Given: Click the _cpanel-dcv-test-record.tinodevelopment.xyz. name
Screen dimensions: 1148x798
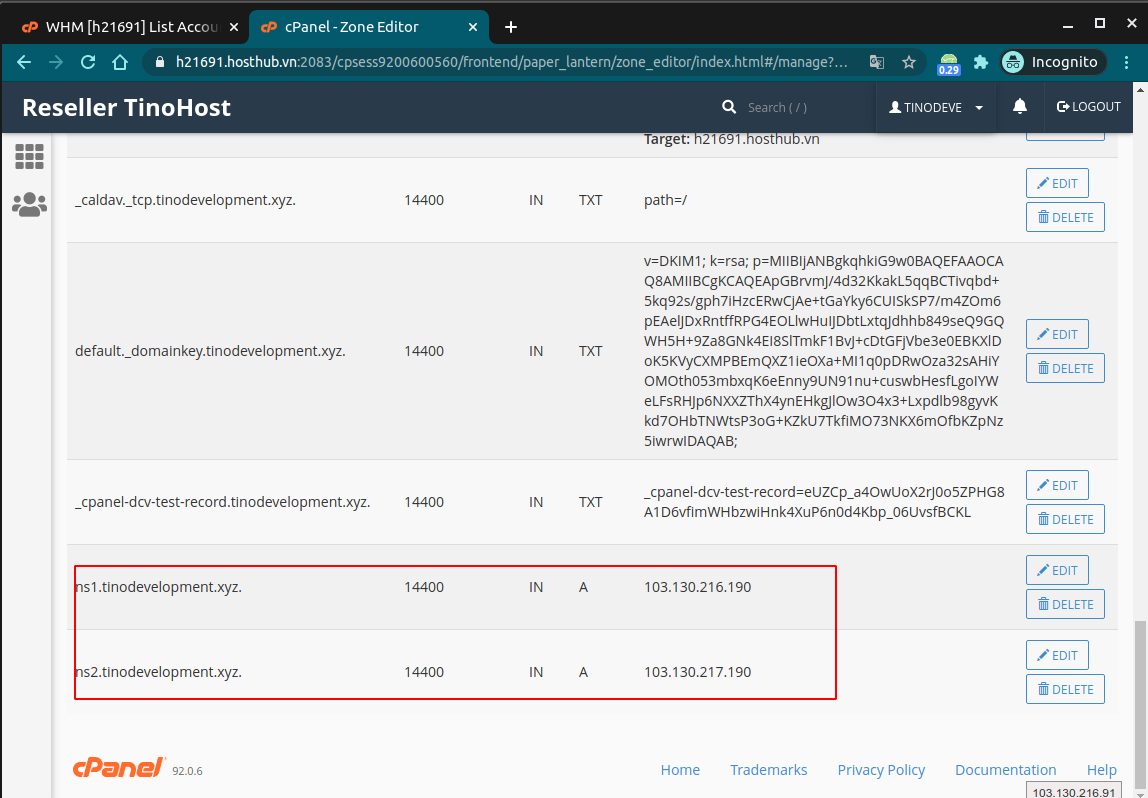Looking at the screenshot, I should click(x=223, y=502).
